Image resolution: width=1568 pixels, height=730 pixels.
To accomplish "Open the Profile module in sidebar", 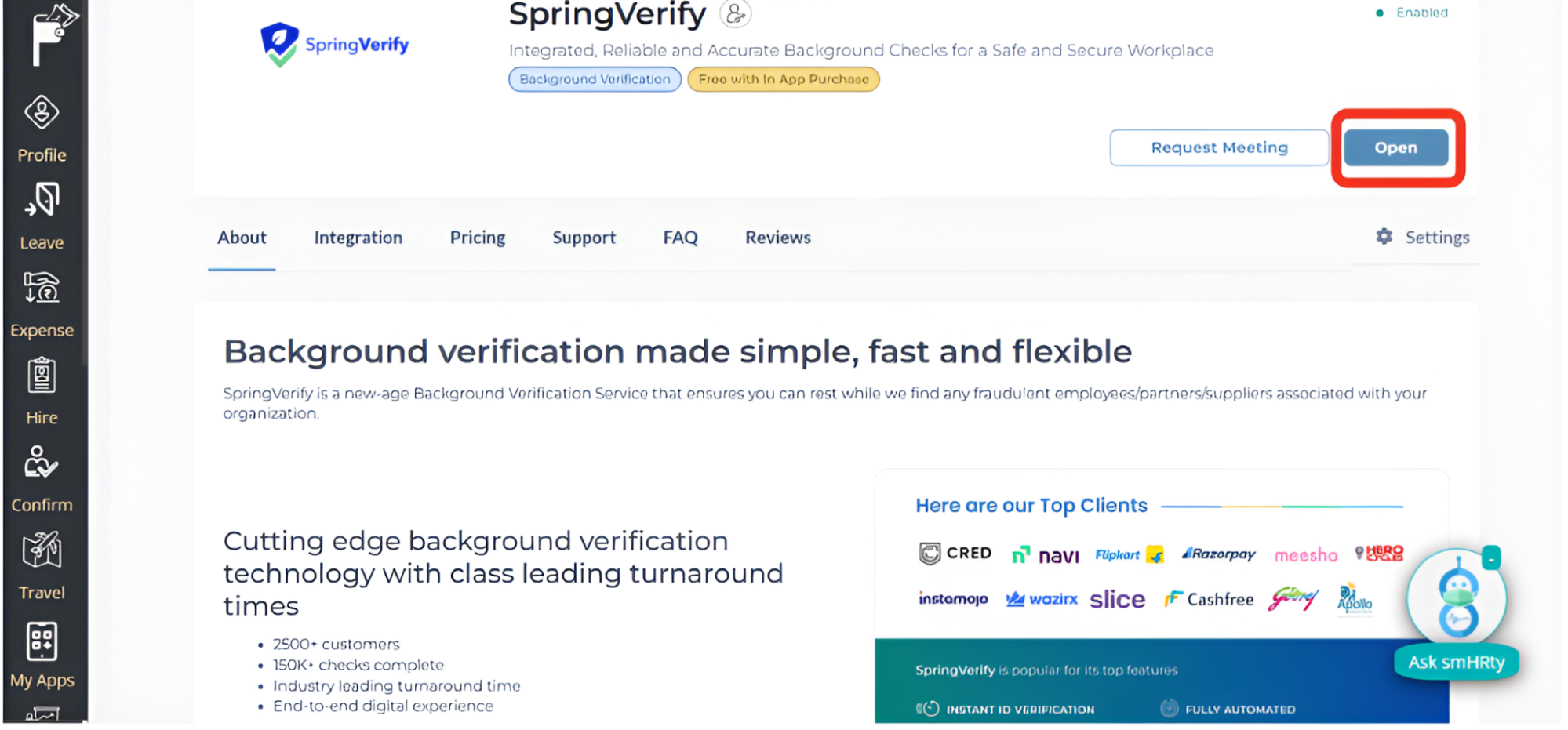I will pos(42,129).
